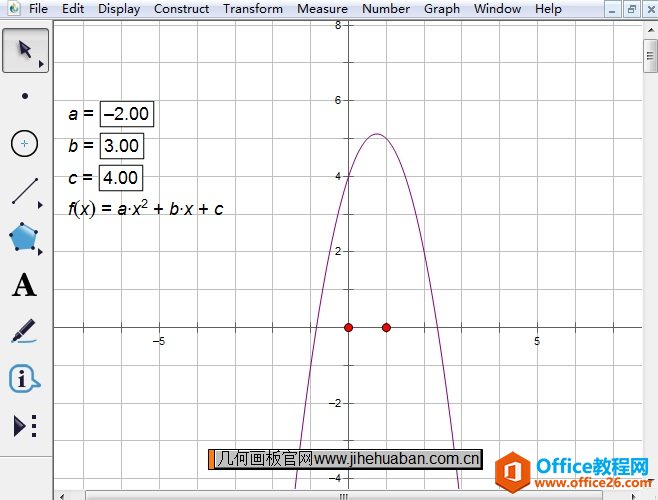658x500 pixels.
Task: Open the Display menu
Action: click(119, 8)
